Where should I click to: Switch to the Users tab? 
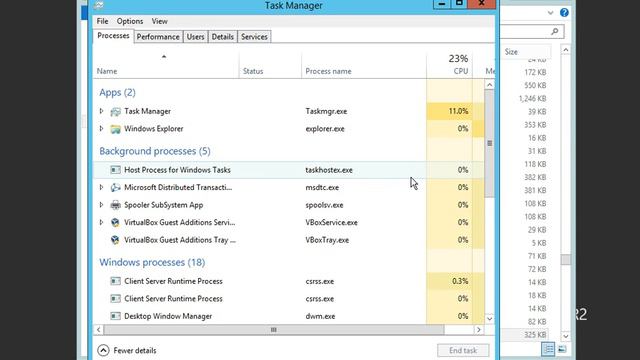coord(196,37)
